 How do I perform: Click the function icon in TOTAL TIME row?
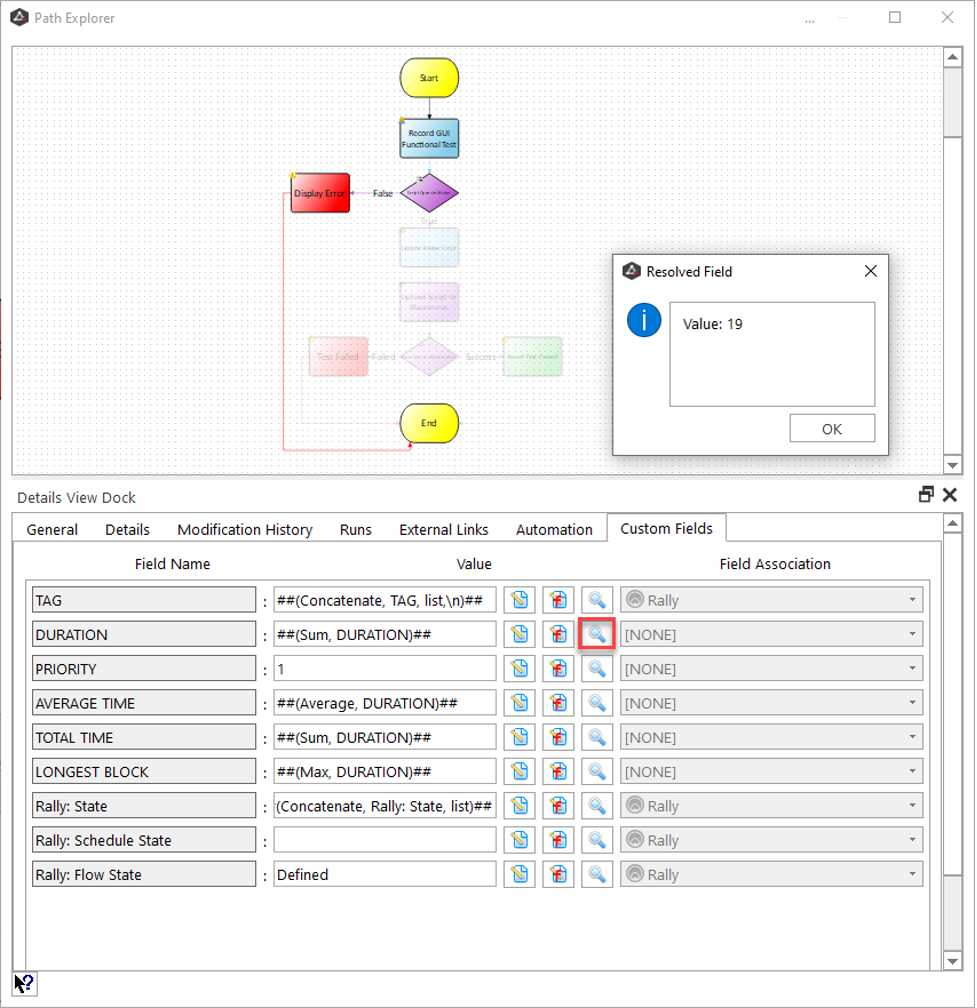click(558, 738)
